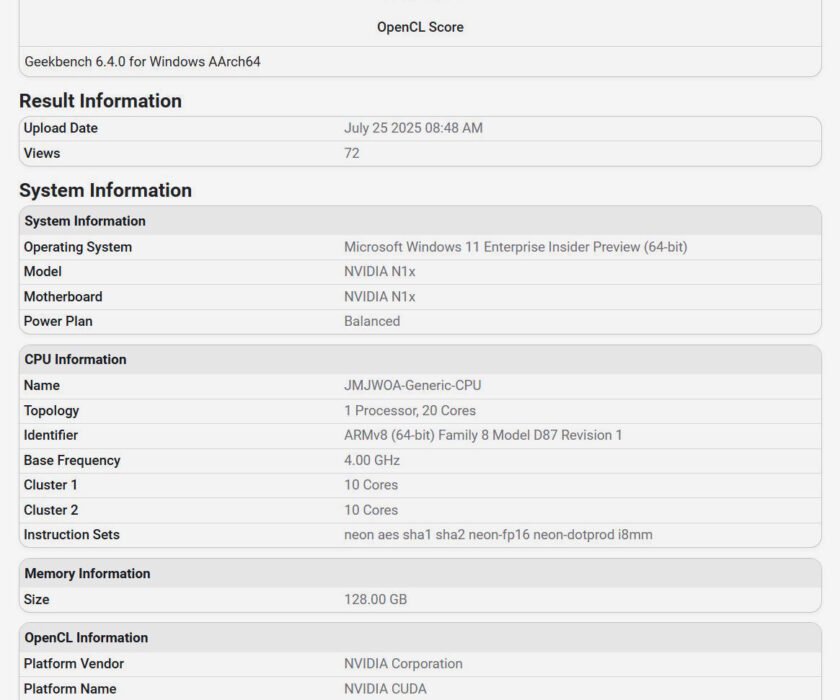Select the OpenCL Score label
This screenshot has width=840, height=700.
point(420,27)
